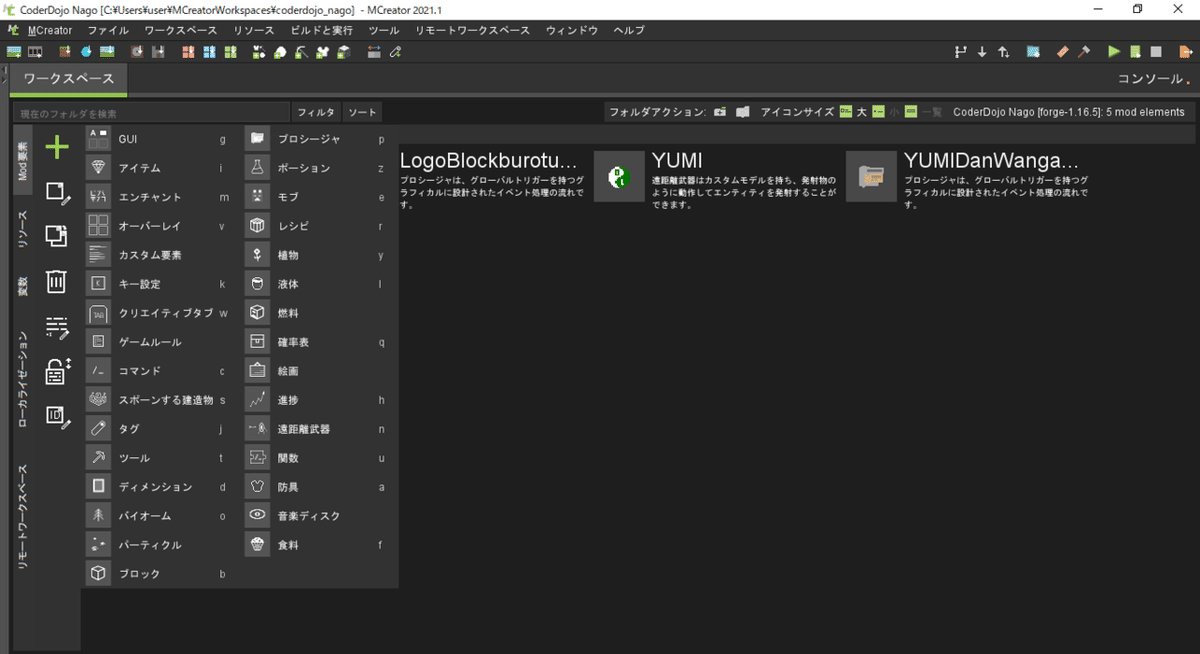The image size is (1200, 654).
Task: Enable 一覧 list view mode
Action: (x=932, y=112)
